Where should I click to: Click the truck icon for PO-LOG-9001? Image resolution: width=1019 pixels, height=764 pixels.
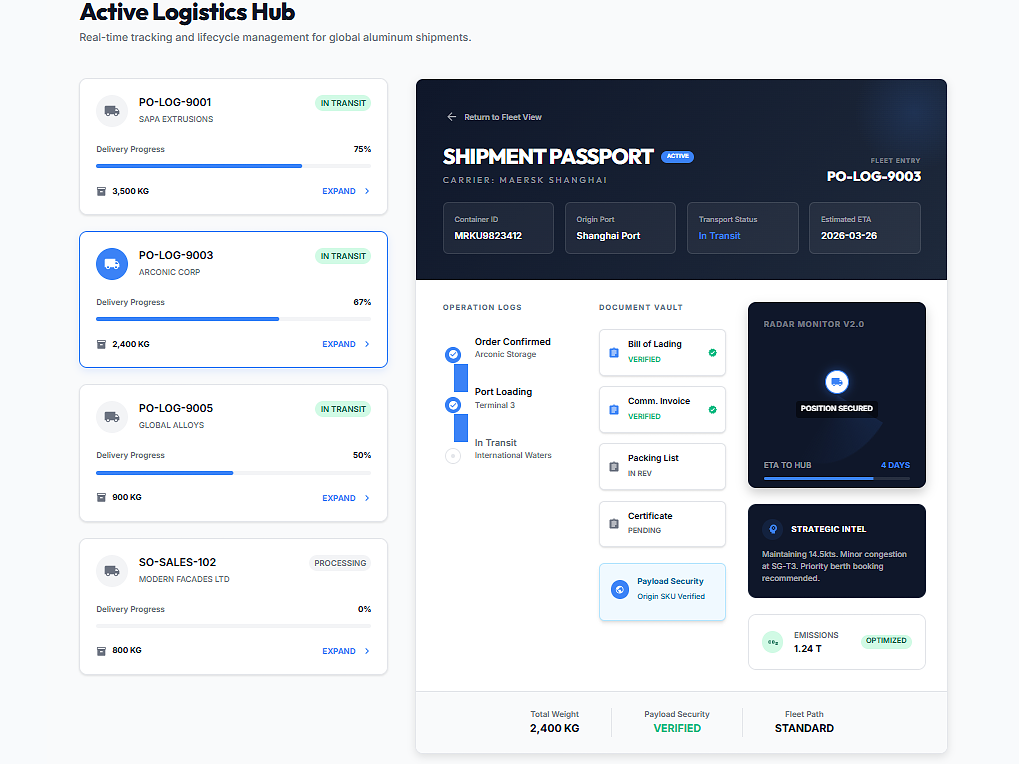(112, 110)
